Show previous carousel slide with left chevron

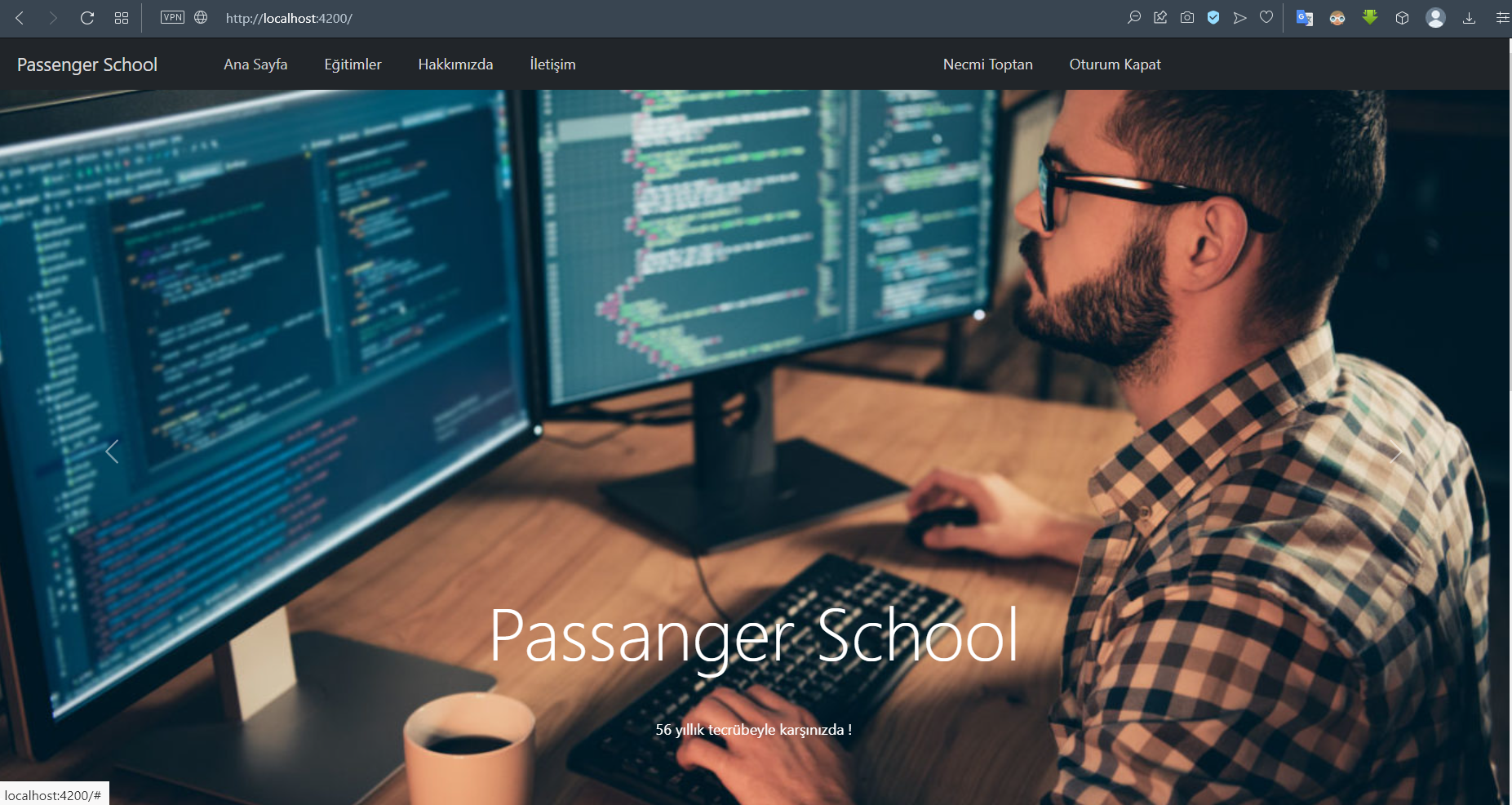[113, 451]
